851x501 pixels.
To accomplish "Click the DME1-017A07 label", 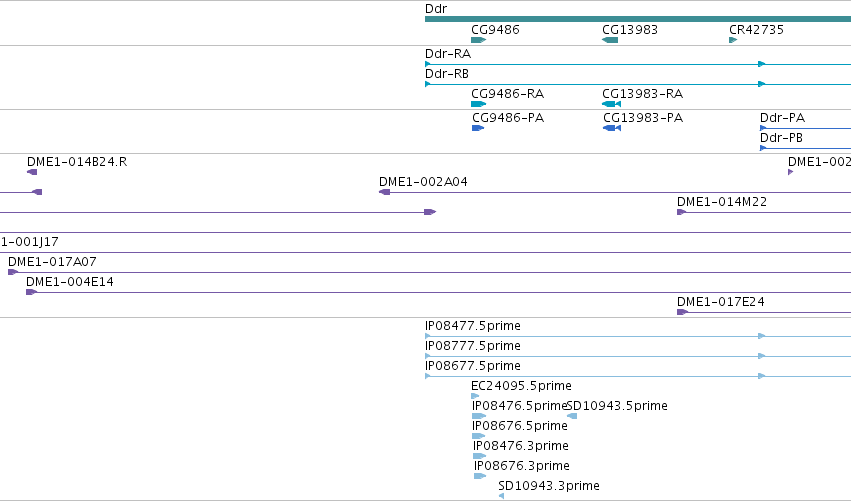I will tap(52, 262).
